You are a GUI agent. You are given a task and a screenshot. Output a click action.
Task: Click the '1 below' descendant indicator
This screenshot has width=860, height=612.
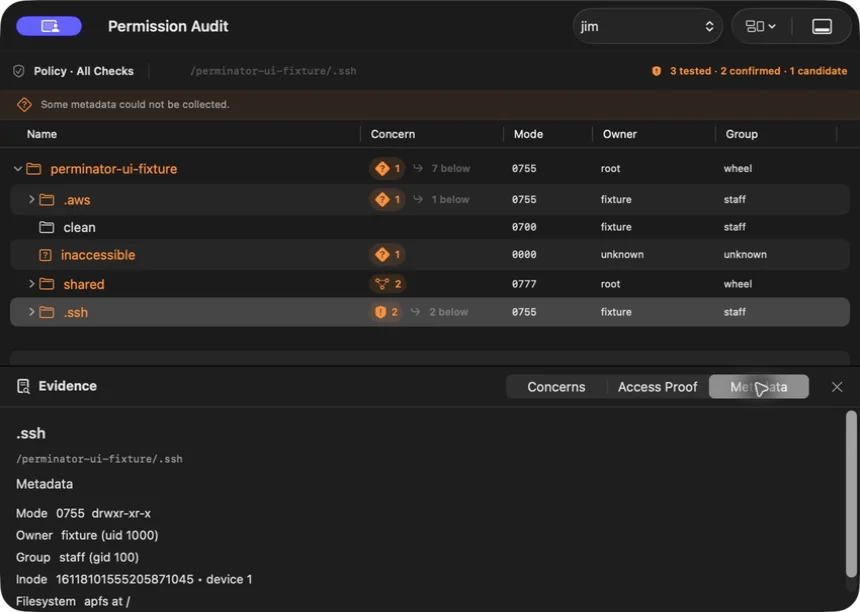tap(442, 199)
